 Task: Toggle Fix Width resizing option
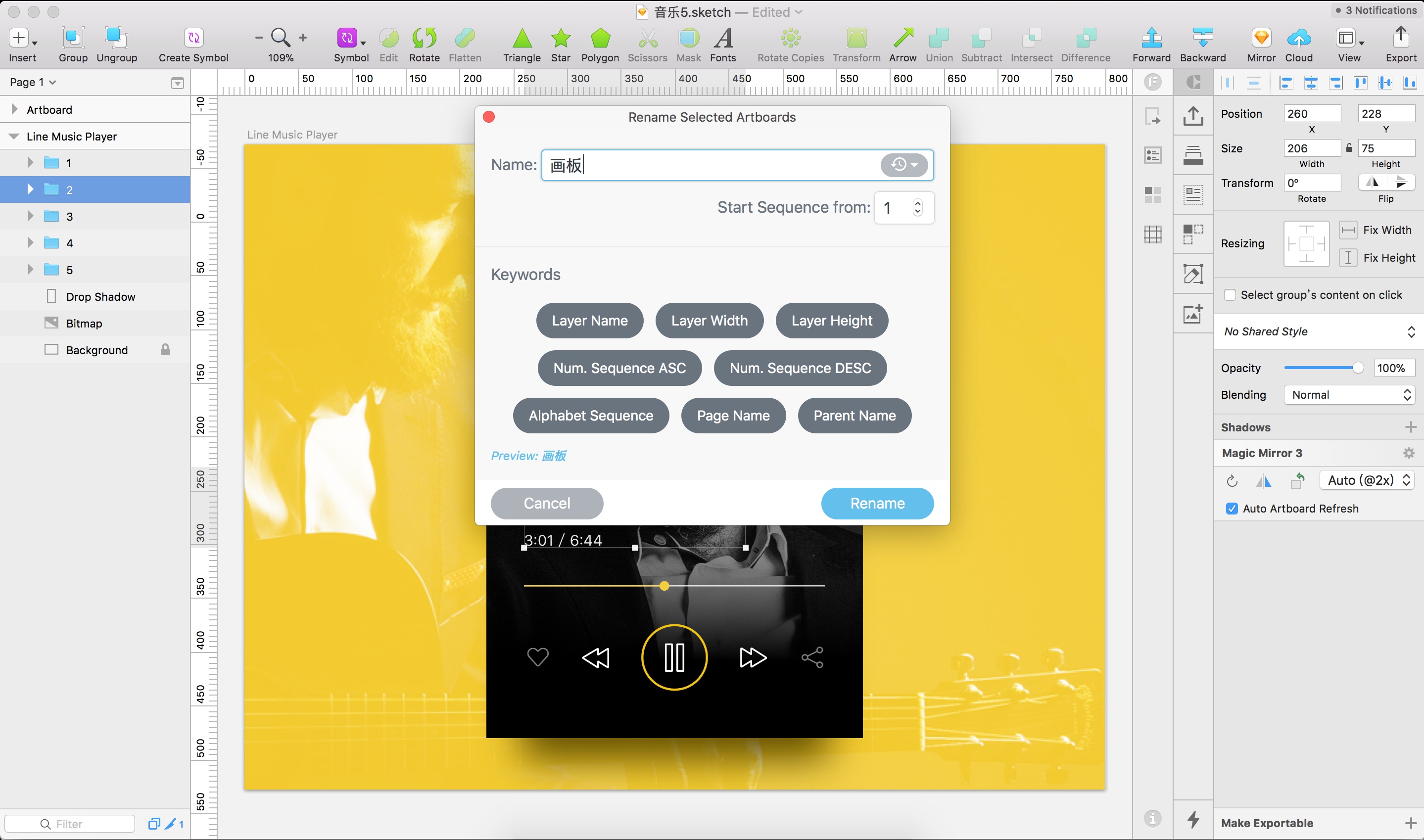point(1348,230)
